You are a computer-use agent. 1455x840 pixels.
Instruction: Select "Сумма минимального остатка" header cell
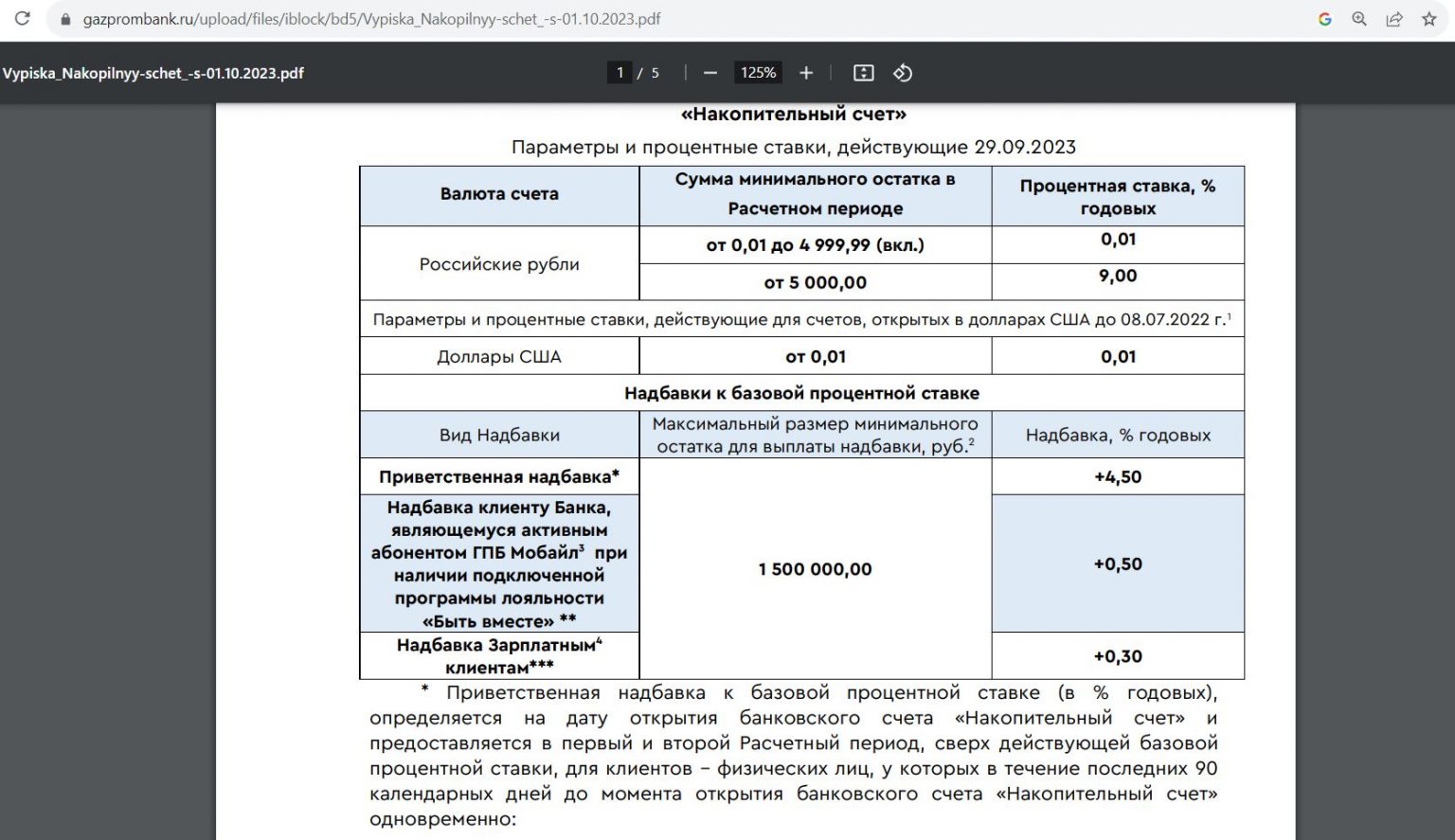click(816, 195)
